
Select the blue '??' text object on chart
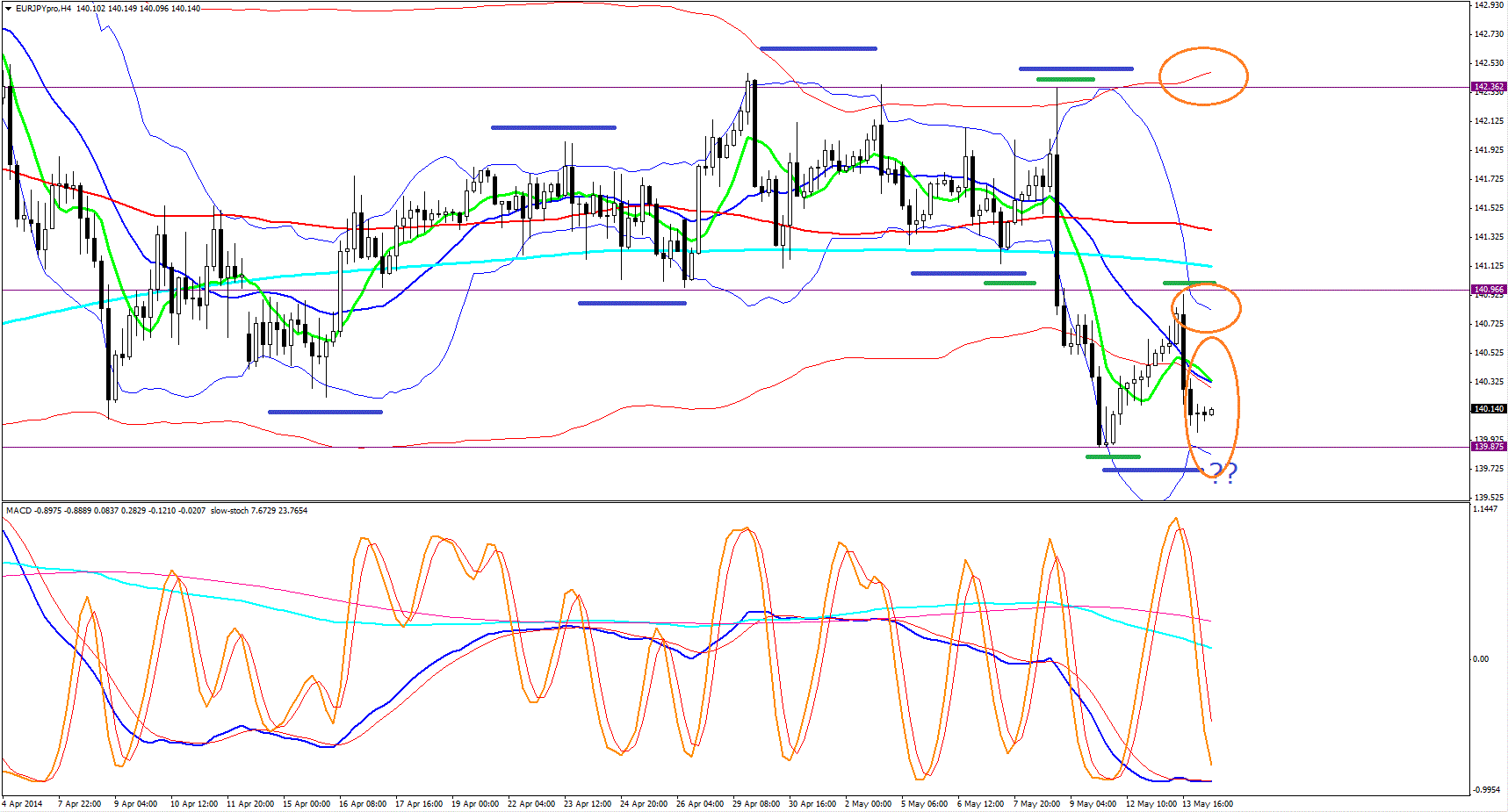1223,473
